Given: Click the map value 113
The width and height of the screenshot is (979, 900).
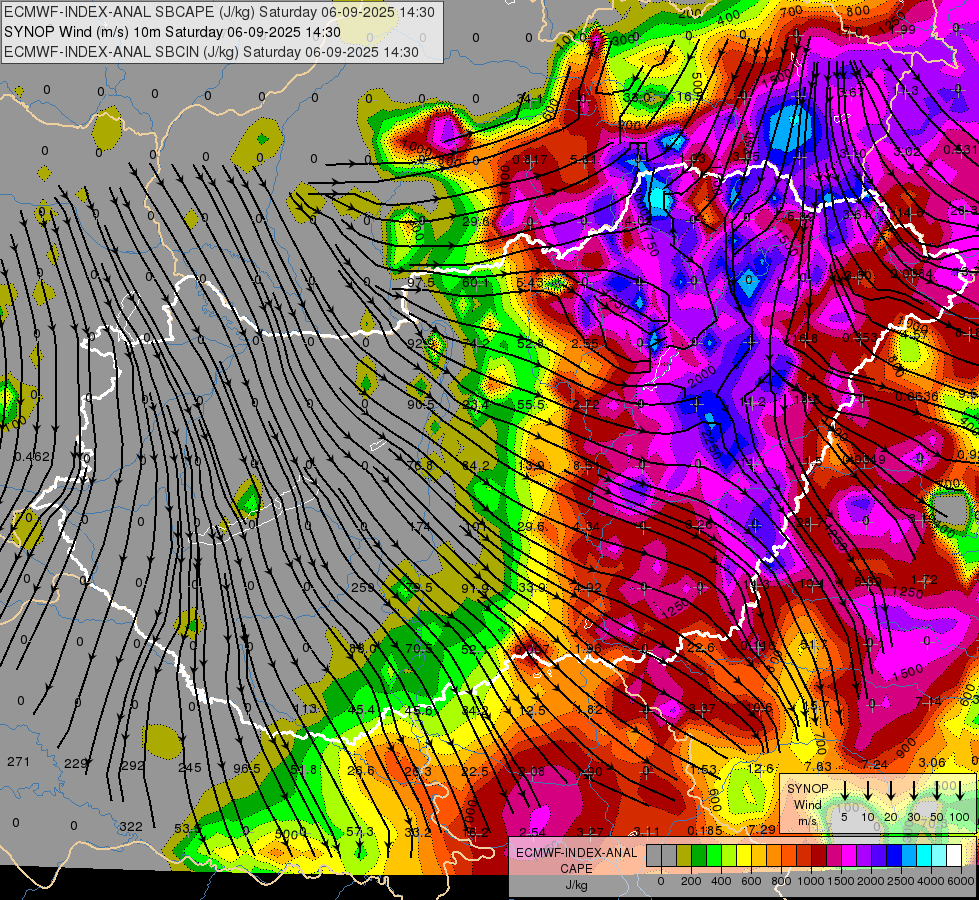Looking at the screenshot, I should coord(305,708).
